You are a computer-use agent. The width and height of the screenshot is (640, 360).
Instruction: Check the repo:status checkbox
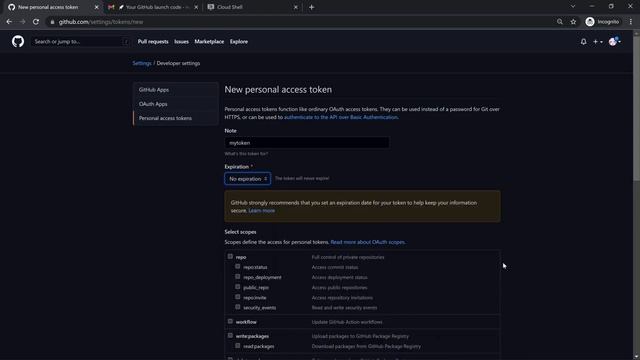click(238, 267)
